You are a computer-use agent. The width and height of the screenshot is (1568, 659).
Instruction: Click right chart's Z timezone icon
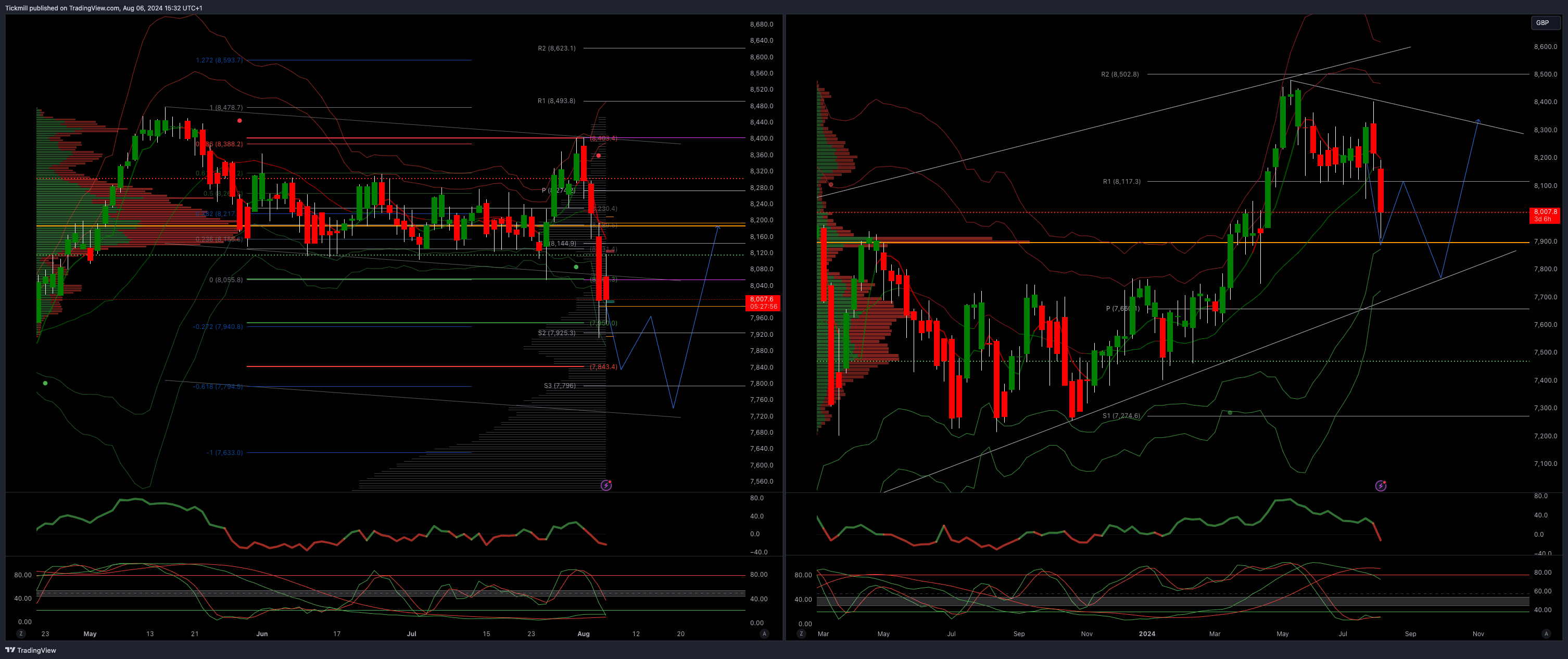801,633
